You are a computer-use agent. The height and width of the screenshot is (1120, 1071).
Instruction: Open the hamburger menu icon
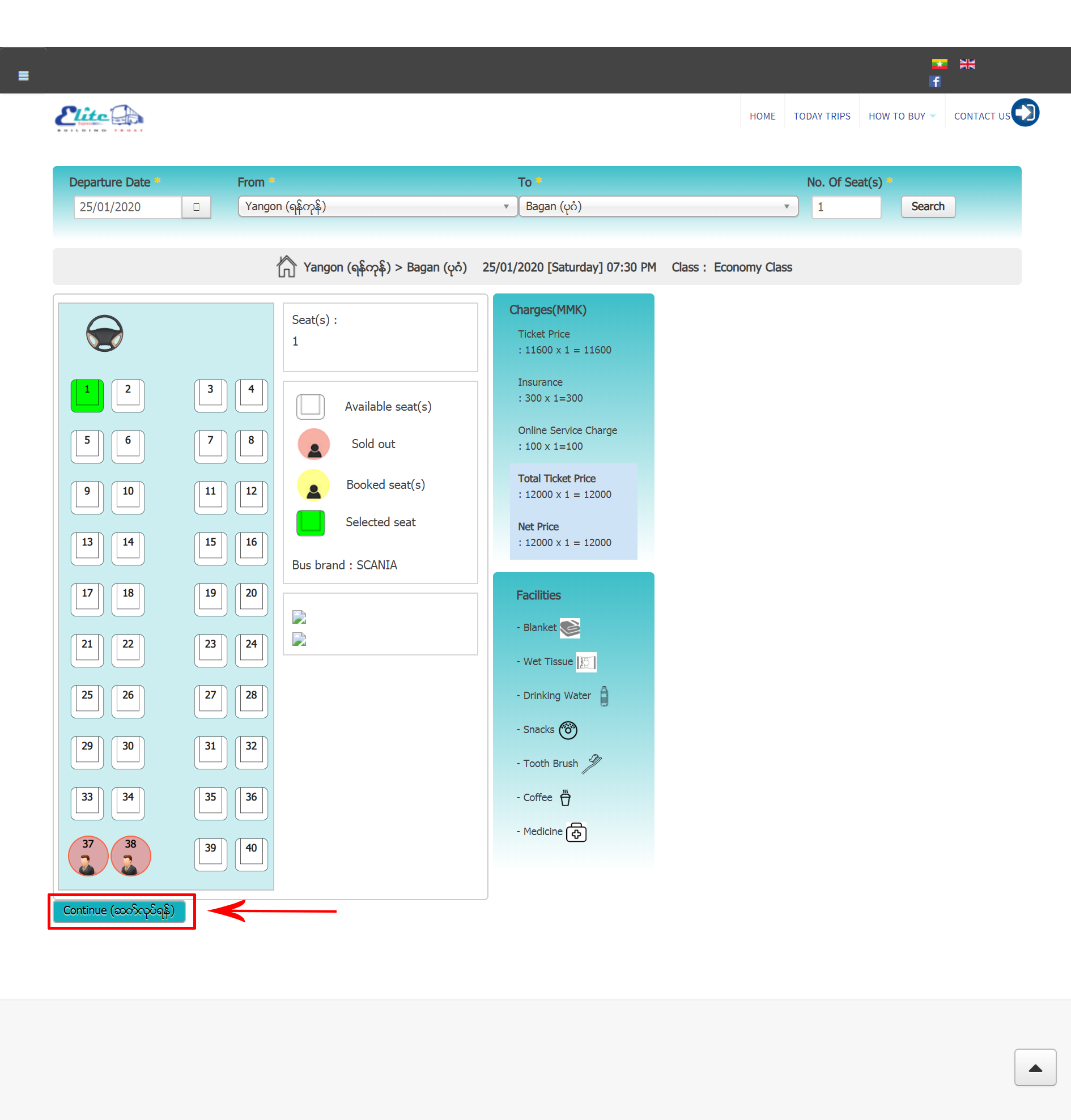23,75
